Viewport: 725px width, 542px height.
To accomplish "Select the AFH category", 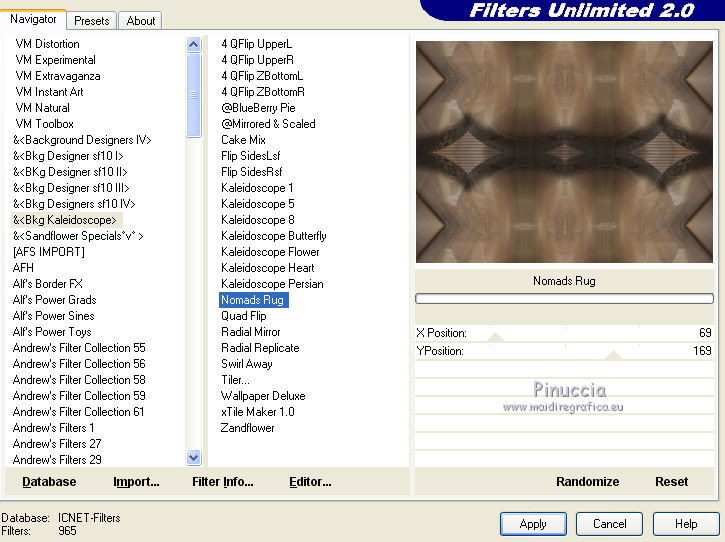I will tap(23, 268).
